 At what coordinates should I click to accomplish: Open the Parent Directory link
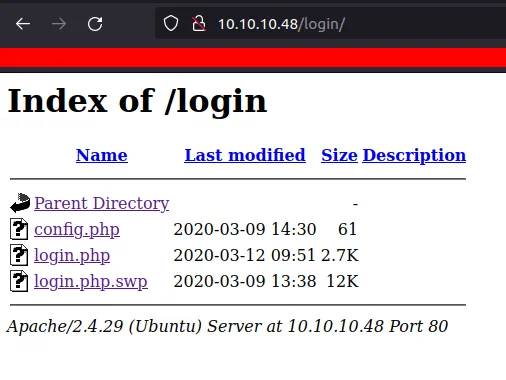tap(102, 203)
